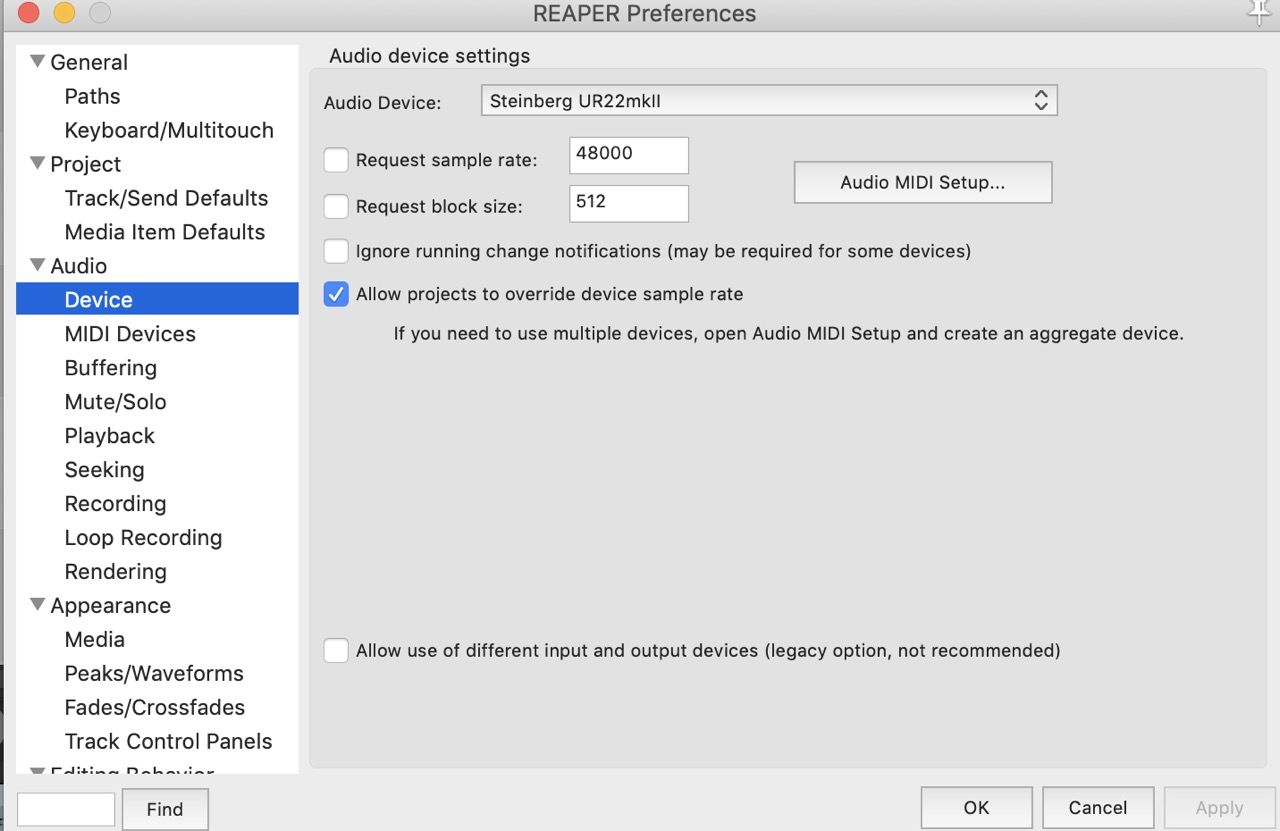Open the Audio Device dropdown
Viewport: 1280px width, 831px height.
pos(768,101)
